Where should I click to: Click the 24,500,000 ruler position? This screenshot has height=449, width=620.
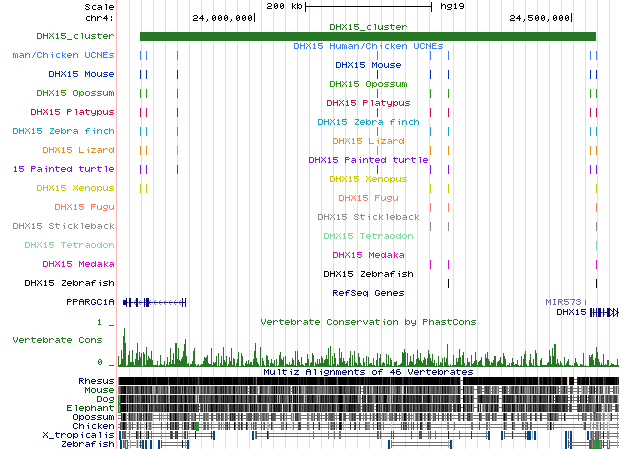[x=541, y=17]
